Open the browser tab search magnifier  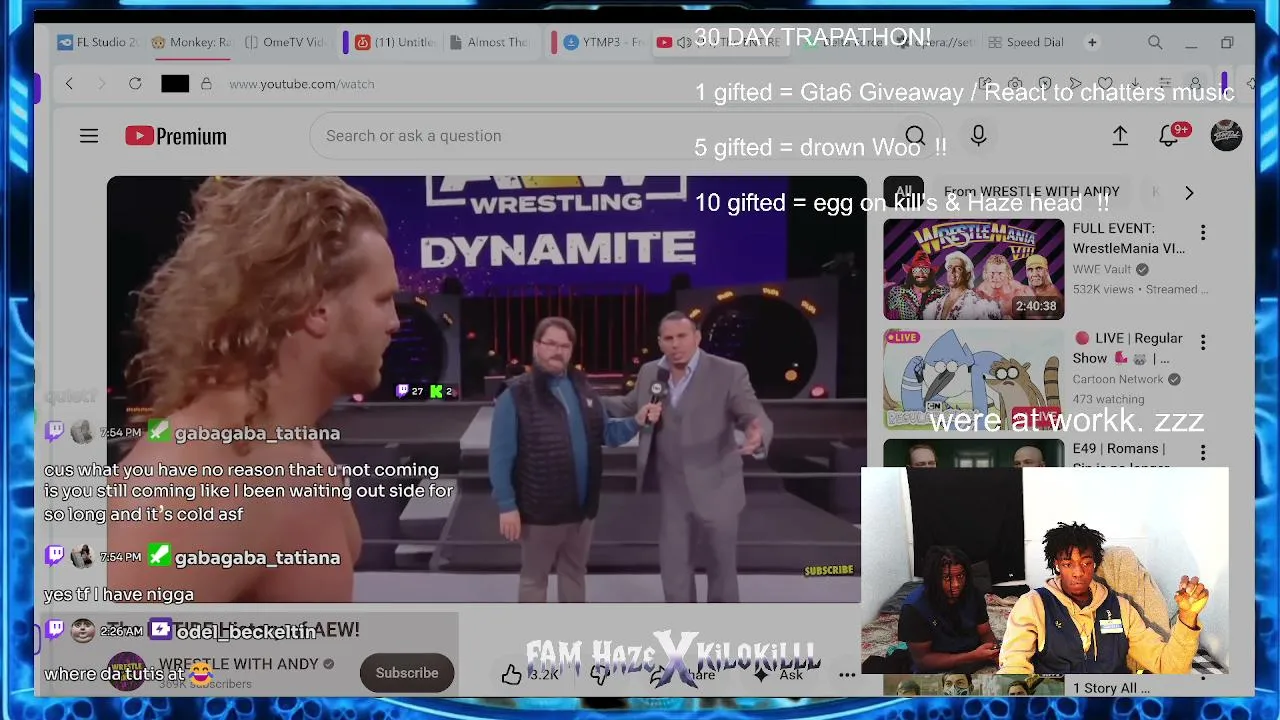(x=1155, y=43)
